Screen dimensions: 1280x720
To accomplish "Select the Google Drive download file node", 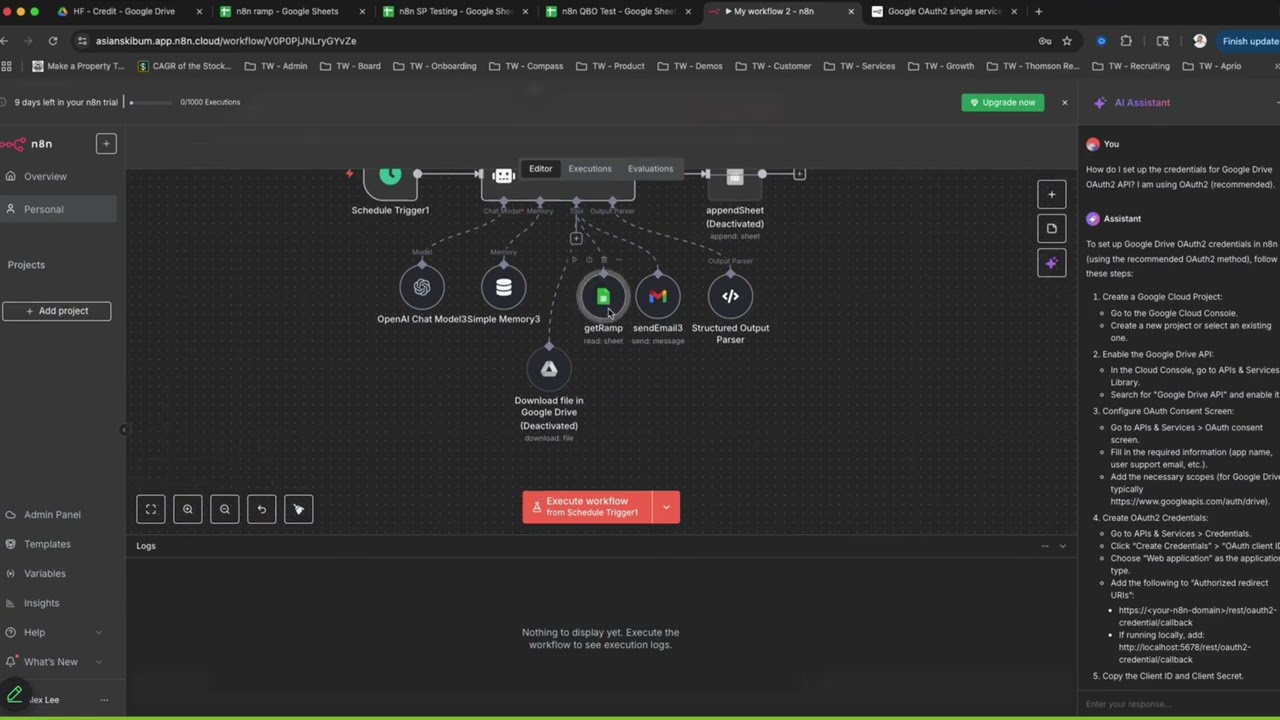I will [x=549, y=369].
